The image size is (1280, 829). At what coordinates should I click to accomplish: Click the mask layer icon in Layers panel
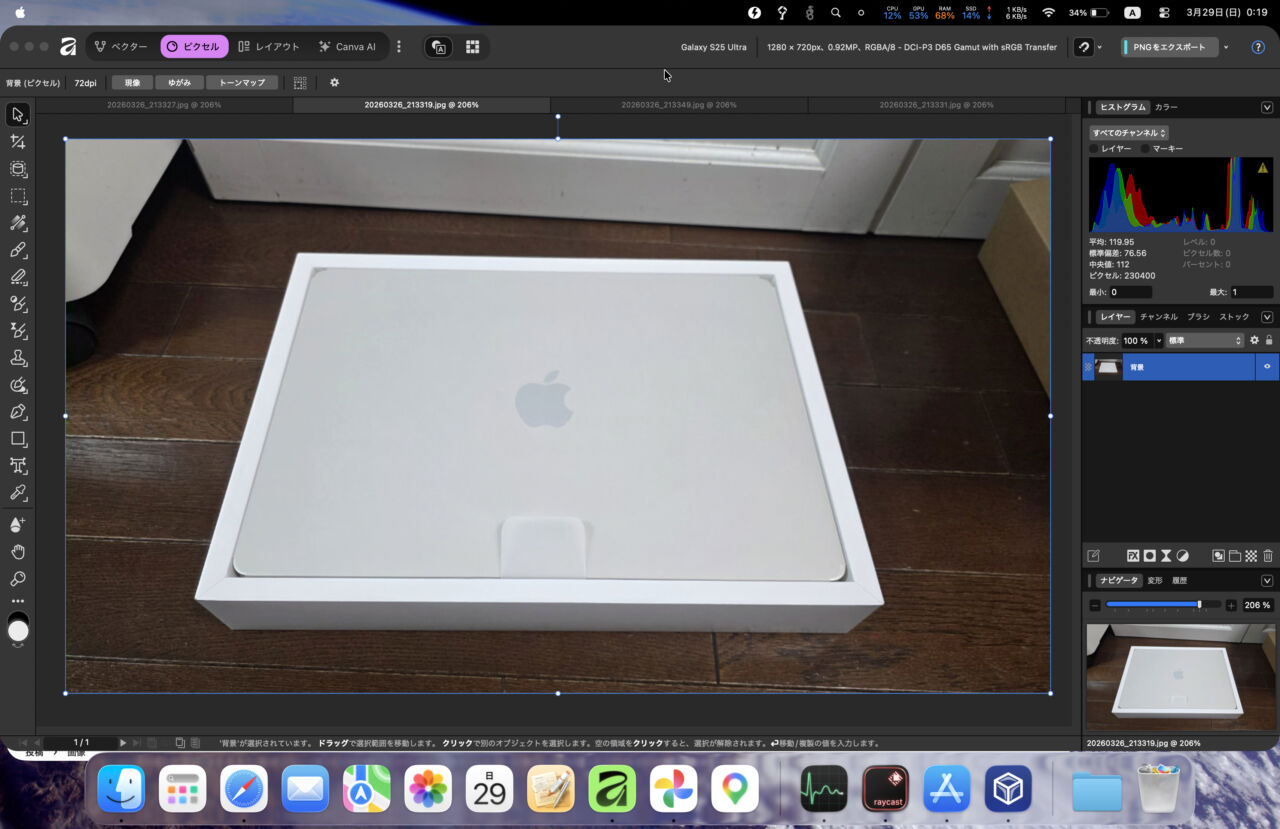pos(1150,556)
